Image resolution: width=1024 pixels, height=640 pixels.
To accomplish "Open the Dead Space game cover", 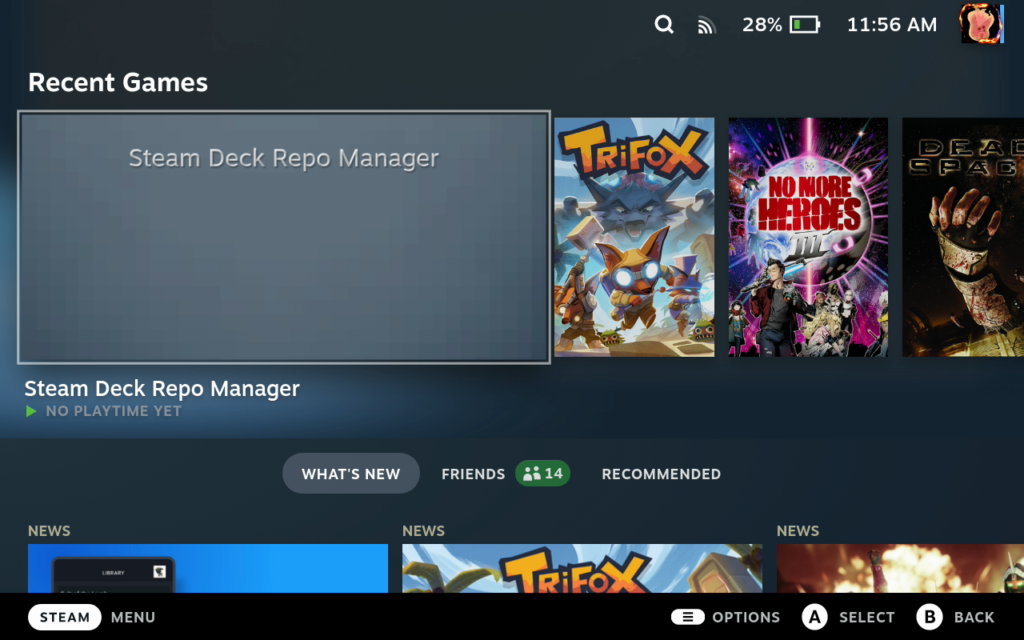I will point(963,237).
